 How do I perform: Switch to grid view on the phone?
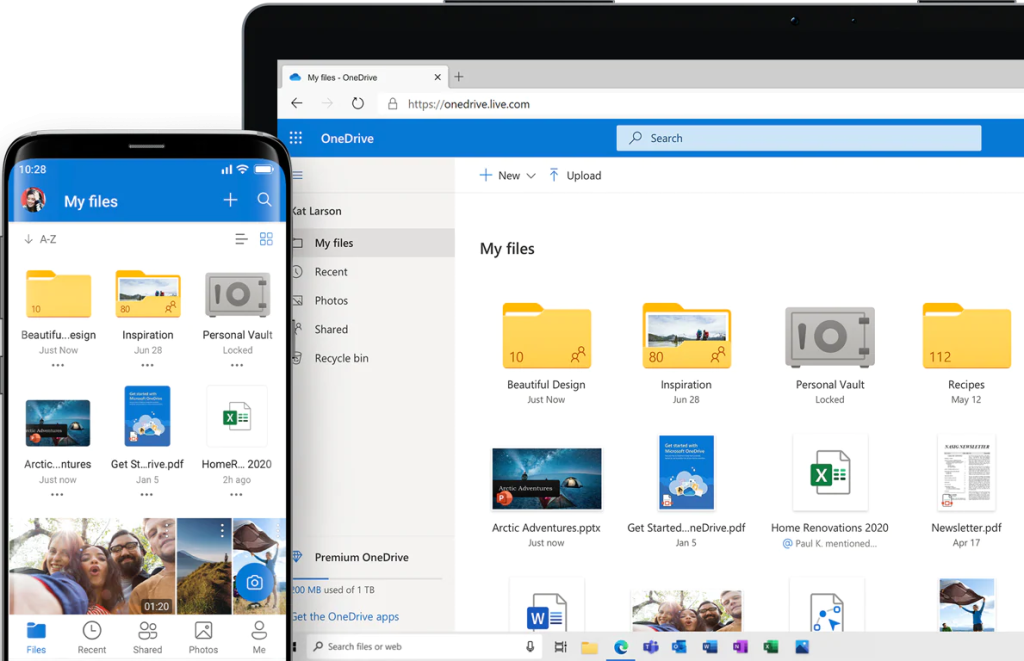click(x=266, y=239)
